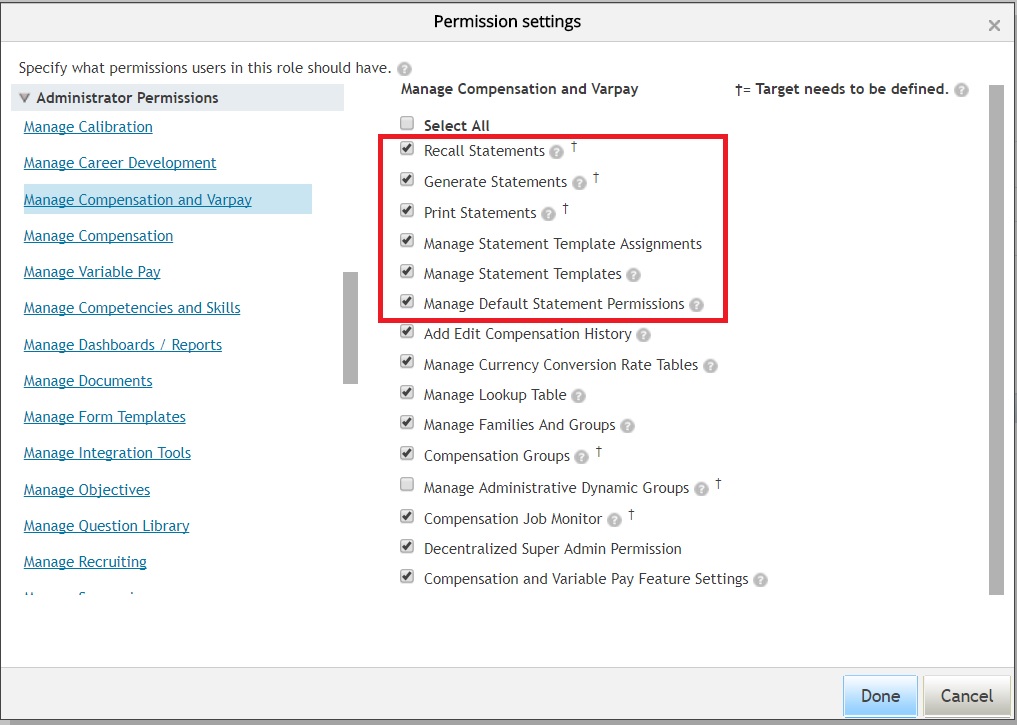Click help icon next to Print Statements
The image size is (1017, 725).
pos(549,214)
